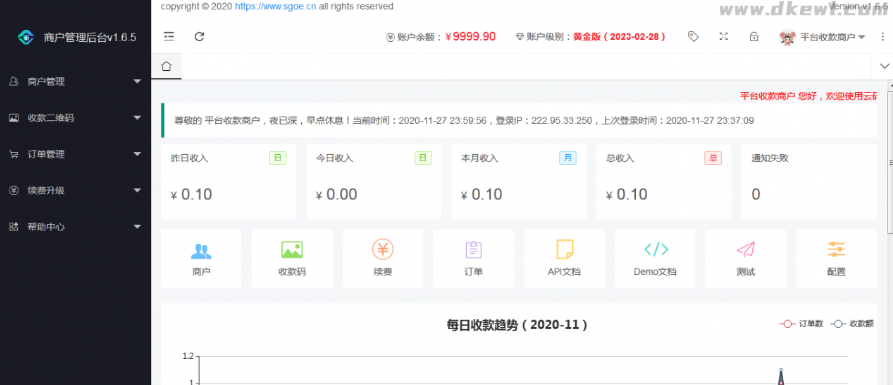Toggle 收款额 series in chart legend
The image size is (893, 385).
coord(852,323)
